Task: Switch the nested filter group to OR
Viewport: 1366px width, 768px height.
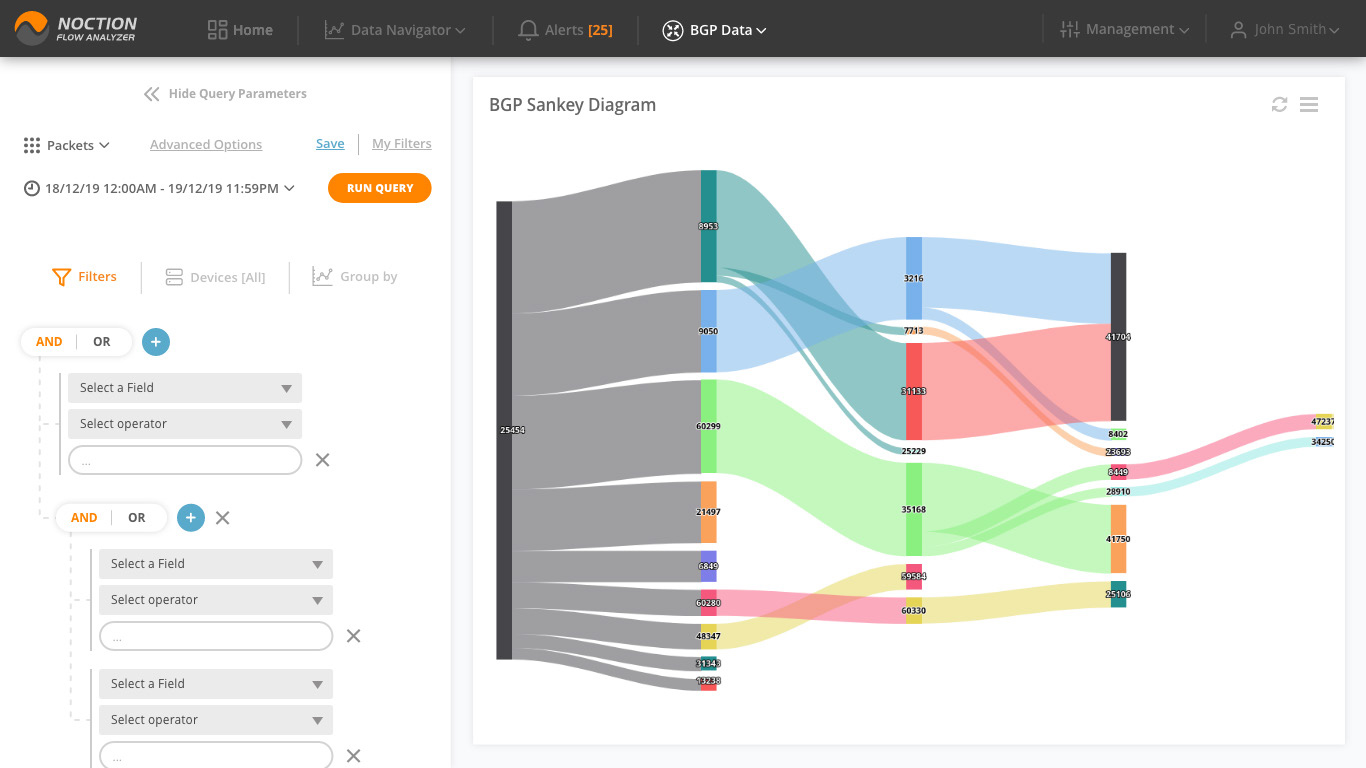Action: (137, 518)
